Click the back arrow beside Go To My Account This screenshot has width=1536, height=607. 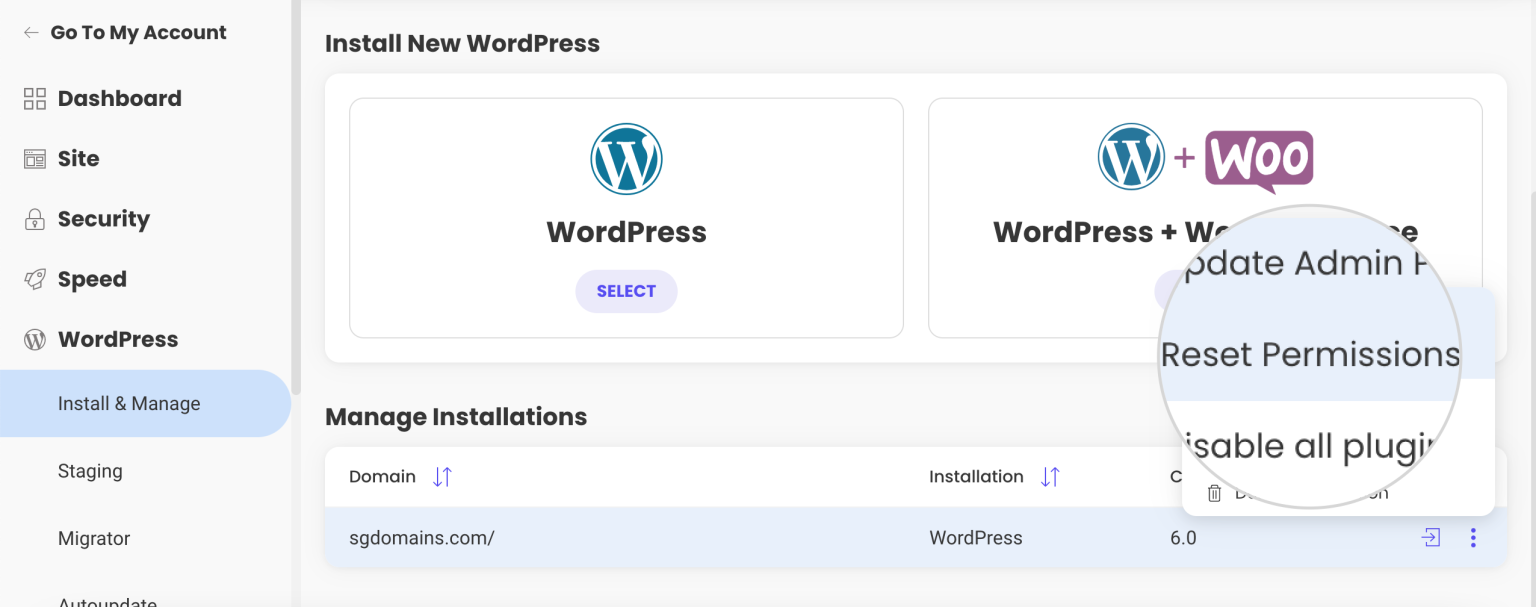coord(31,32)
